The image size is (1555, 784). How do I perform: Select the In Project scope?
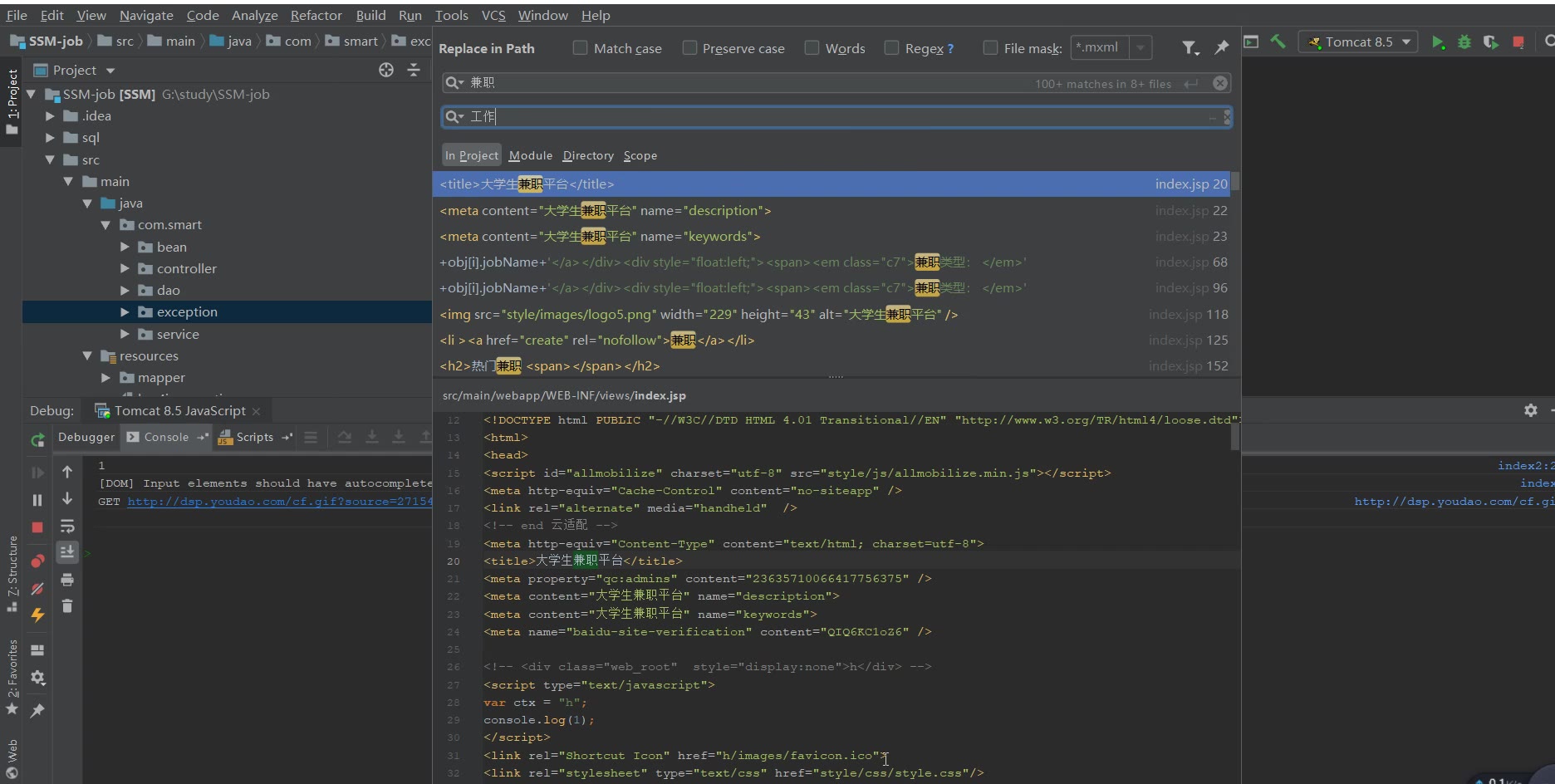pyautogui.click(x=471, y=155)
